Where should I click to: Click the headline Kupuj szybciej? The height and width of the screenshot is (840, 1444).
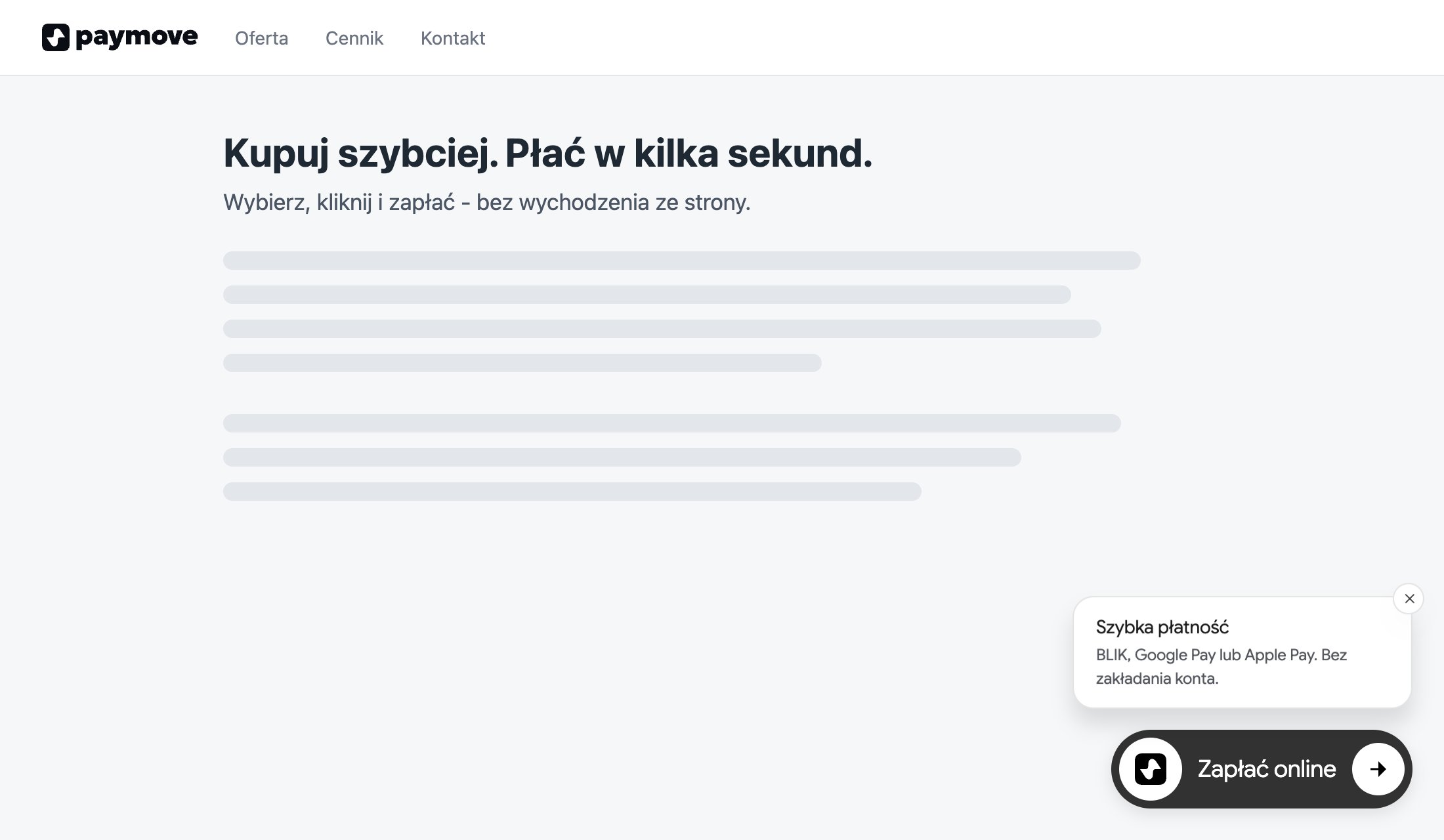(x=548, y=154)
